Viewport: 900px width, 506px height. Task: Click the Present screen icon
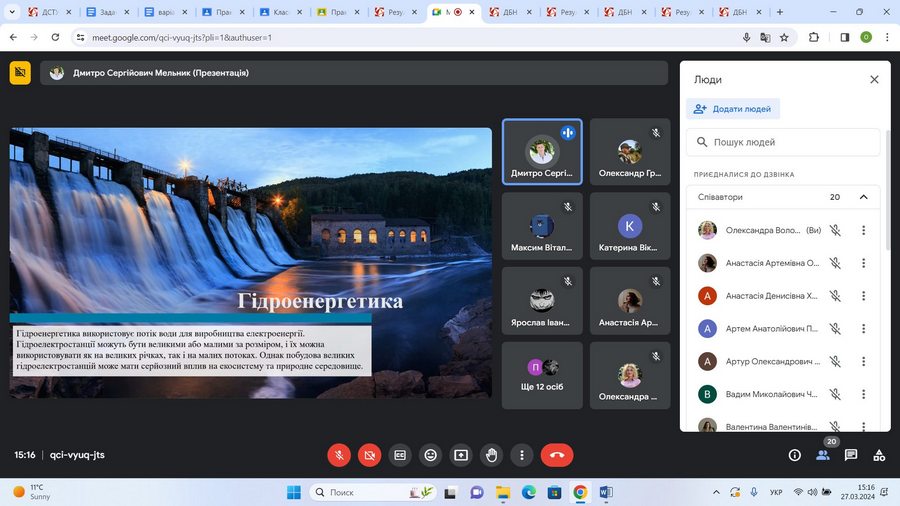[461, 455]
